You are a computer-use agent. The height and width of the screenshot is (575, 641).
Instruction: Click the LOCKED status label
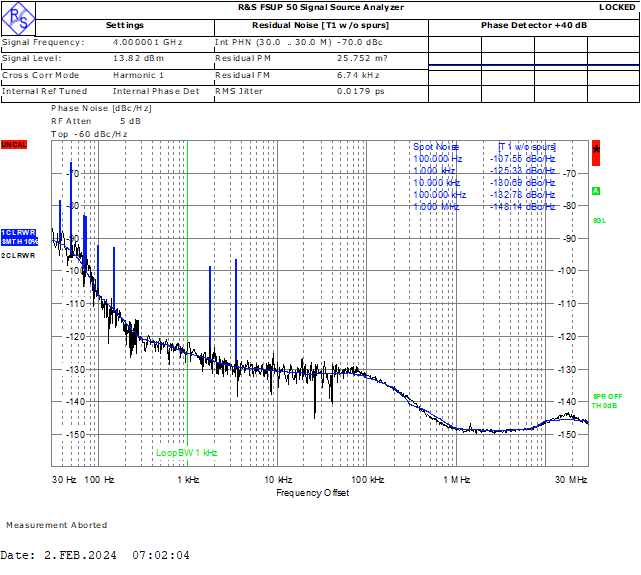coord(616,7)
